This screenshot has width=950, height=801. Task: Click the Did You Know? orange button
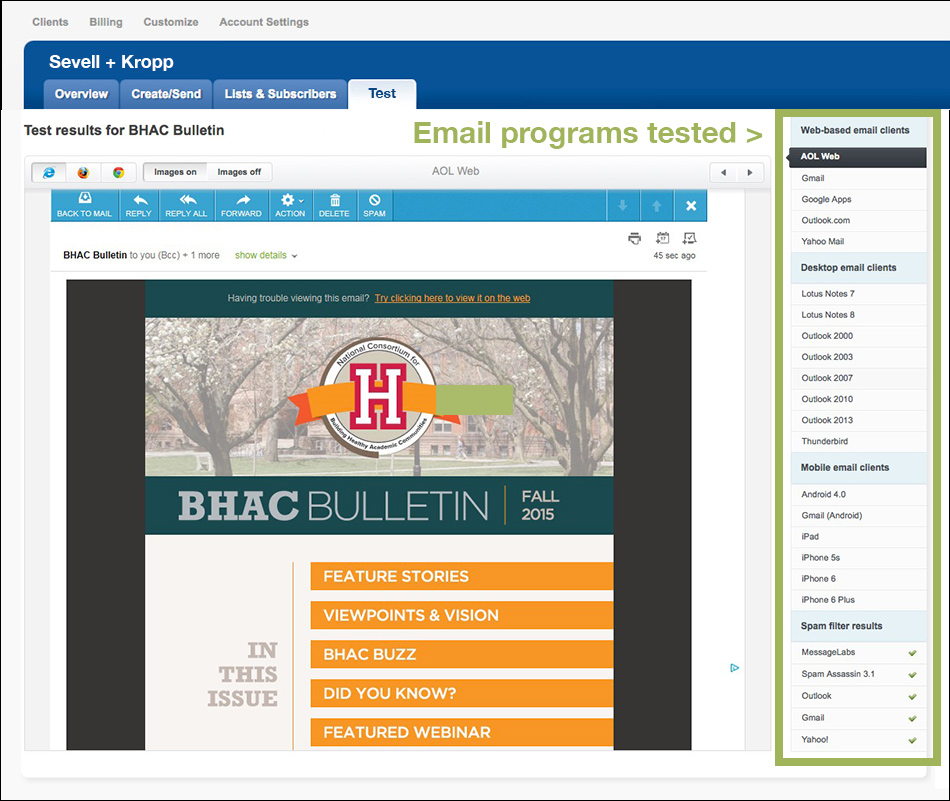click(462, 693)
